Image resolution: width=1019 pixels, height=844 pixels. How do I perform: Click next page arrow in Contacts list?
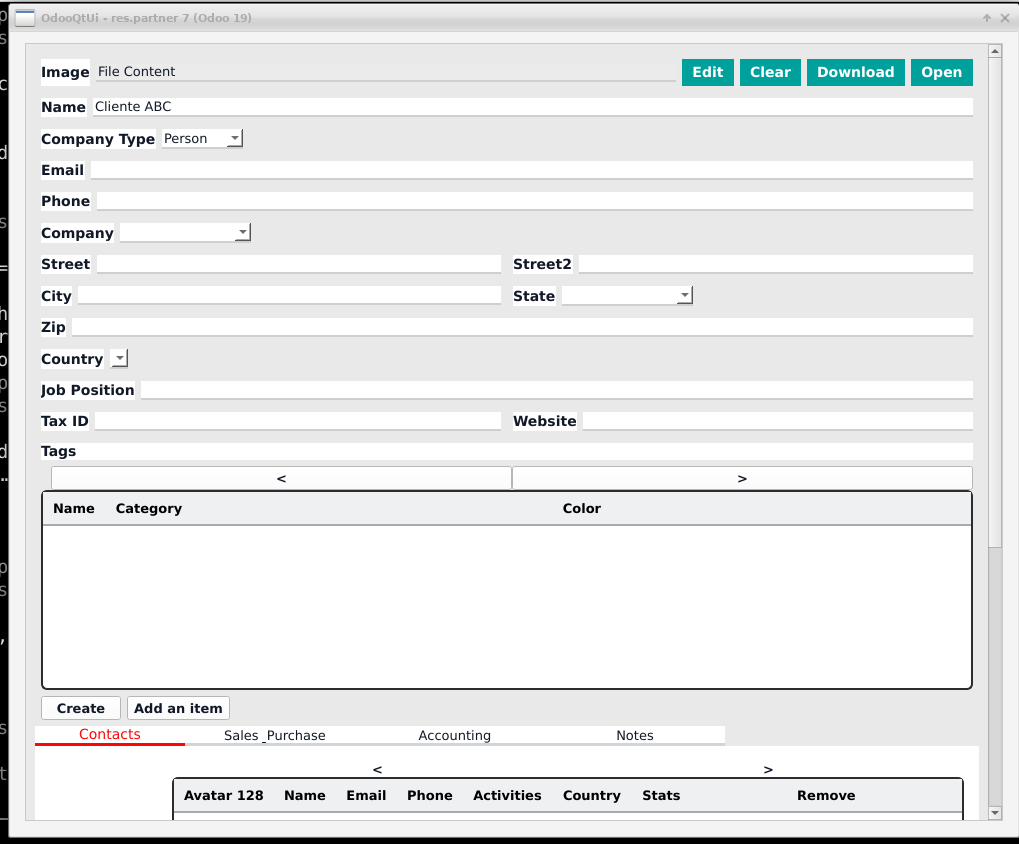pos(768,769)
